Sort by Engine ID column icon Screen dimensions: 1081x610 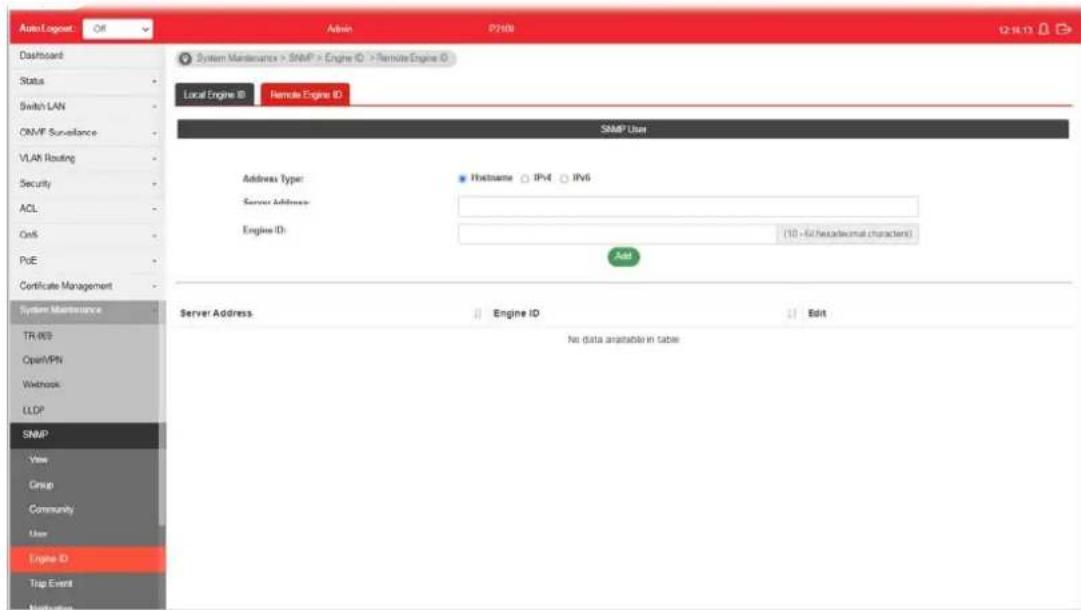click(791, 314)
